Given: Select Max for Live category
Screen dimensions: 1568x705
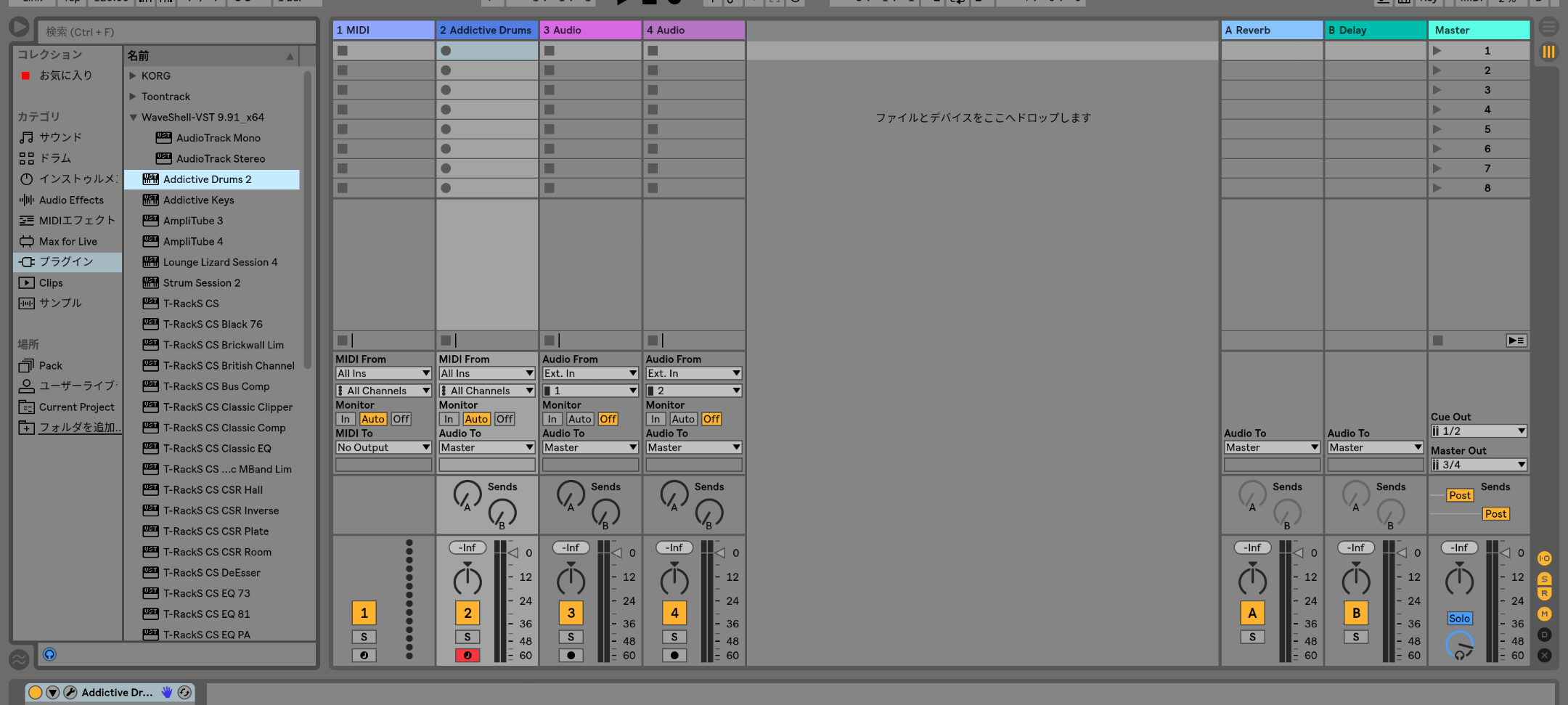Looking at the screenshot, I should (68, 242).
